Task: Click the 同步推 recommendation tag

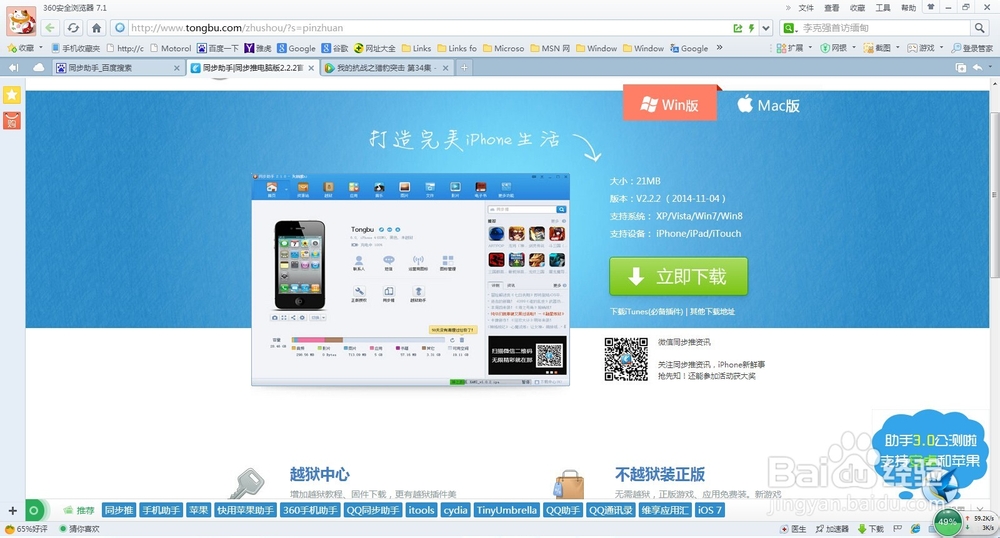Action: (119, 510)
